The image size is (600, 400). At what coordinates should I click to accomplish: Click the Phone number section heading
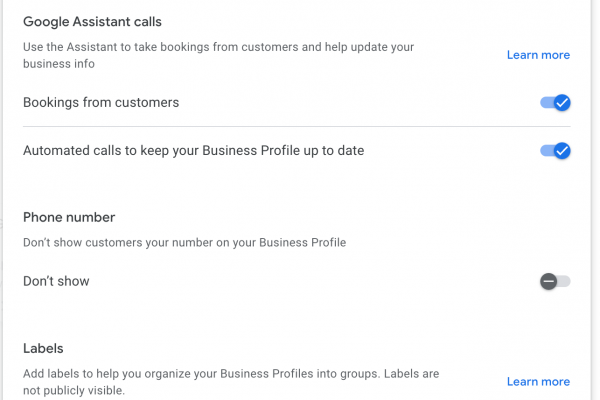(69, 217)
